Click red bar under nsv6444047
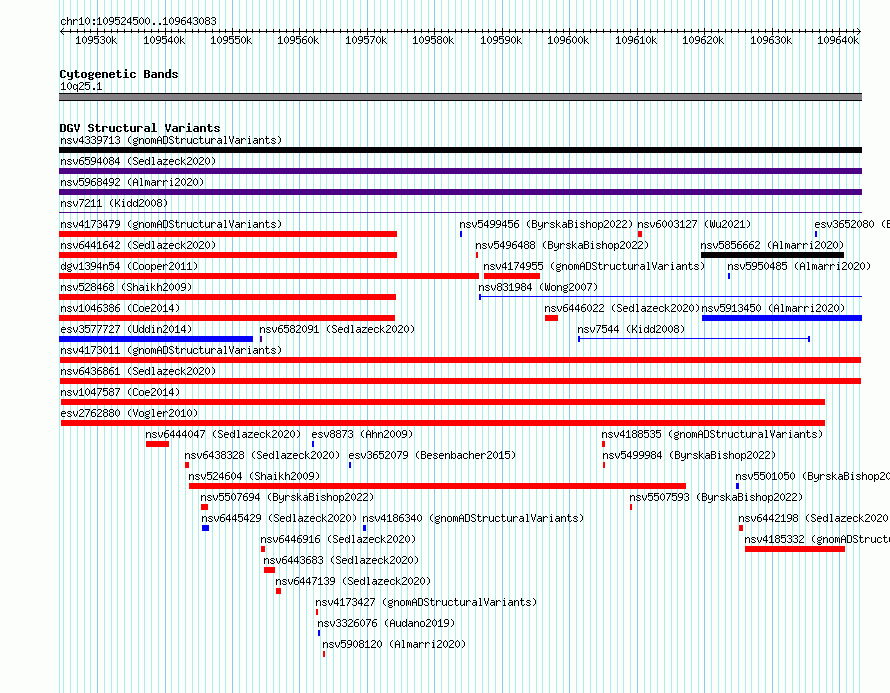The height and width of the screenshot is (693, 890). [157, 444]
